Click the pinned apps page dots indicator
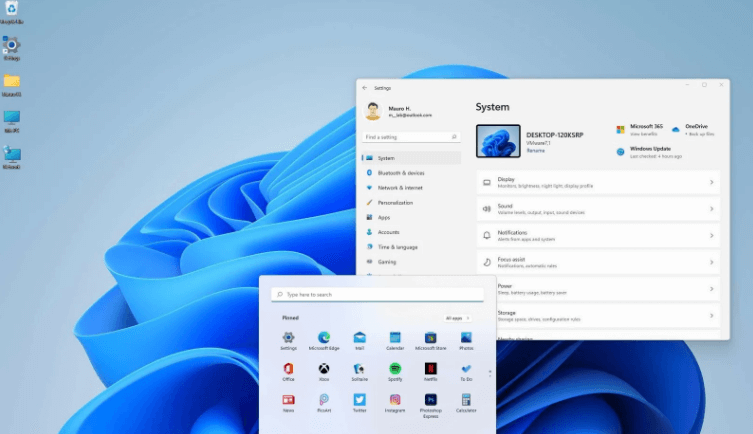This screenshot has width=753, height=434. (x=490, y=374)
